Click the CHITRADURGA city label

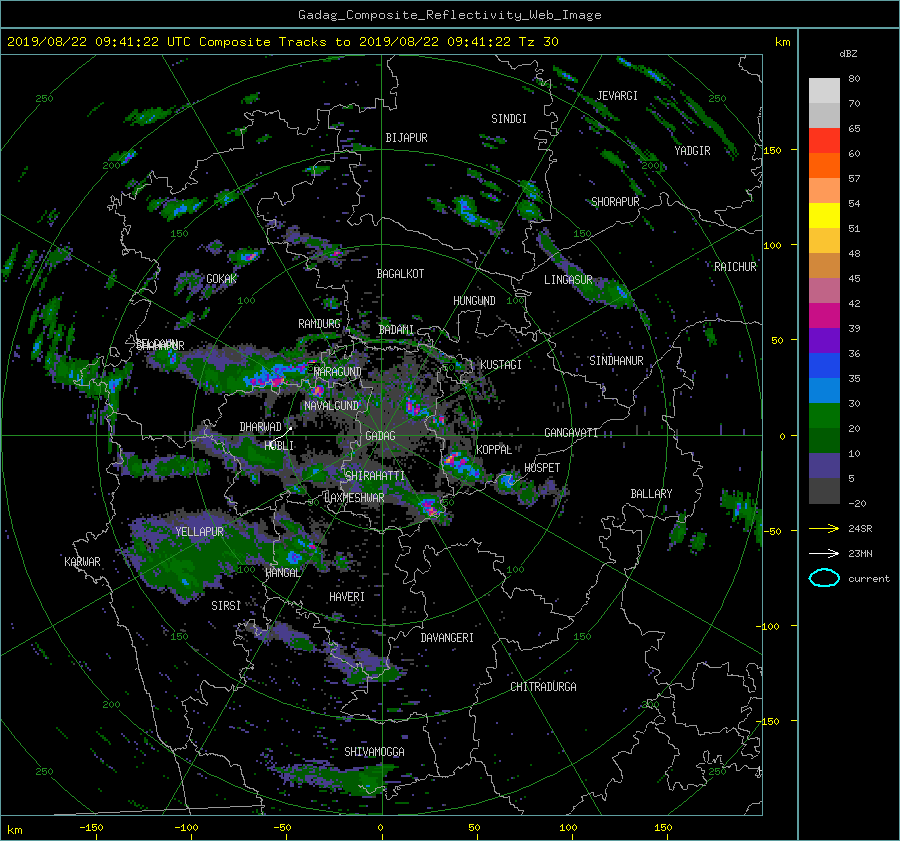click(x=543, y=687)
